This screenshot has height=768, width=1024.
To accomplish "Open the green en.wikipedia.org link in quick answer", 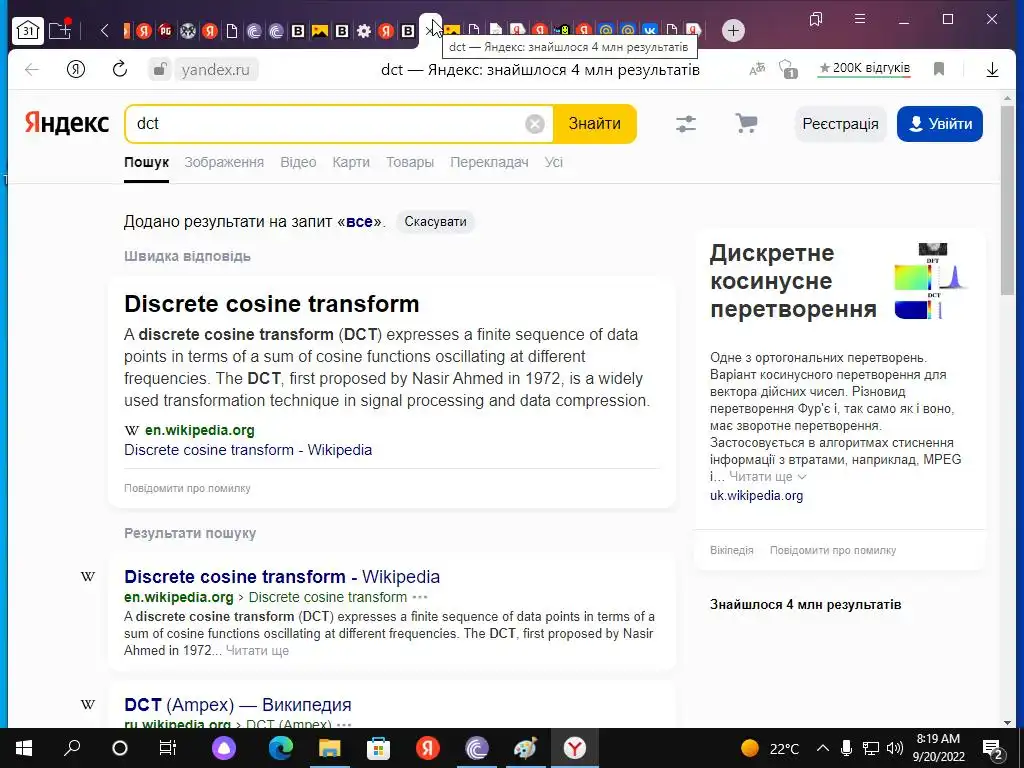I will [x=200, y=430].
